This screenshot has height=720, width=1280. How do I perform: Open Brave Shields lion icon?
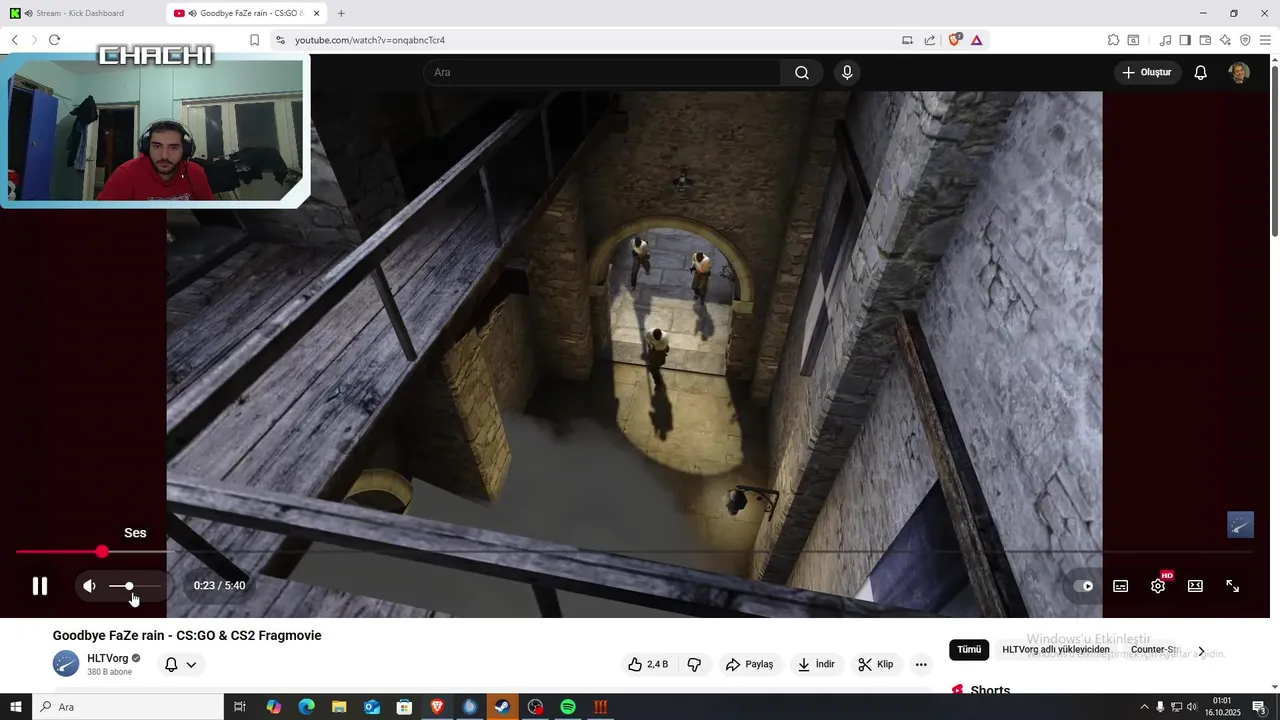click(x=954, y=40)
